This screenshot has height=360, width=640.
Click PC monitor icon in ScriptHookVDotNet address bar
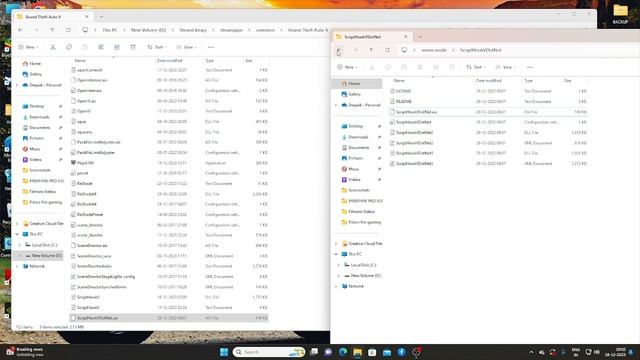coord(404,50)
